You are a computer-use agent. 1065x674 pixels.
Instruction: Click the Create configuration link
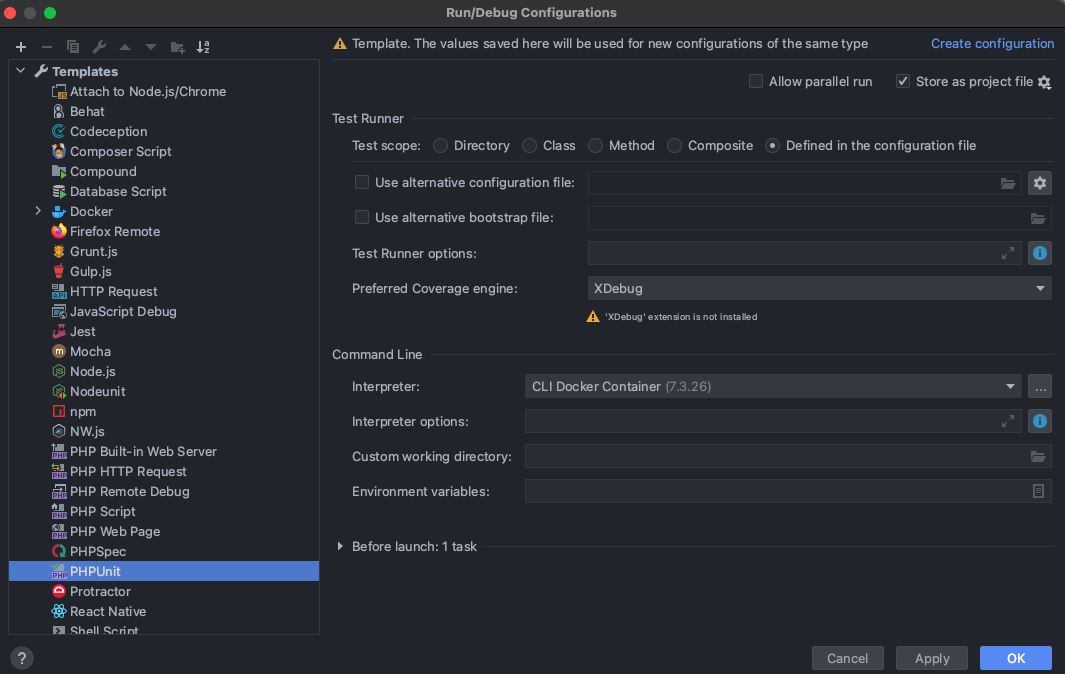pos(992,44)
